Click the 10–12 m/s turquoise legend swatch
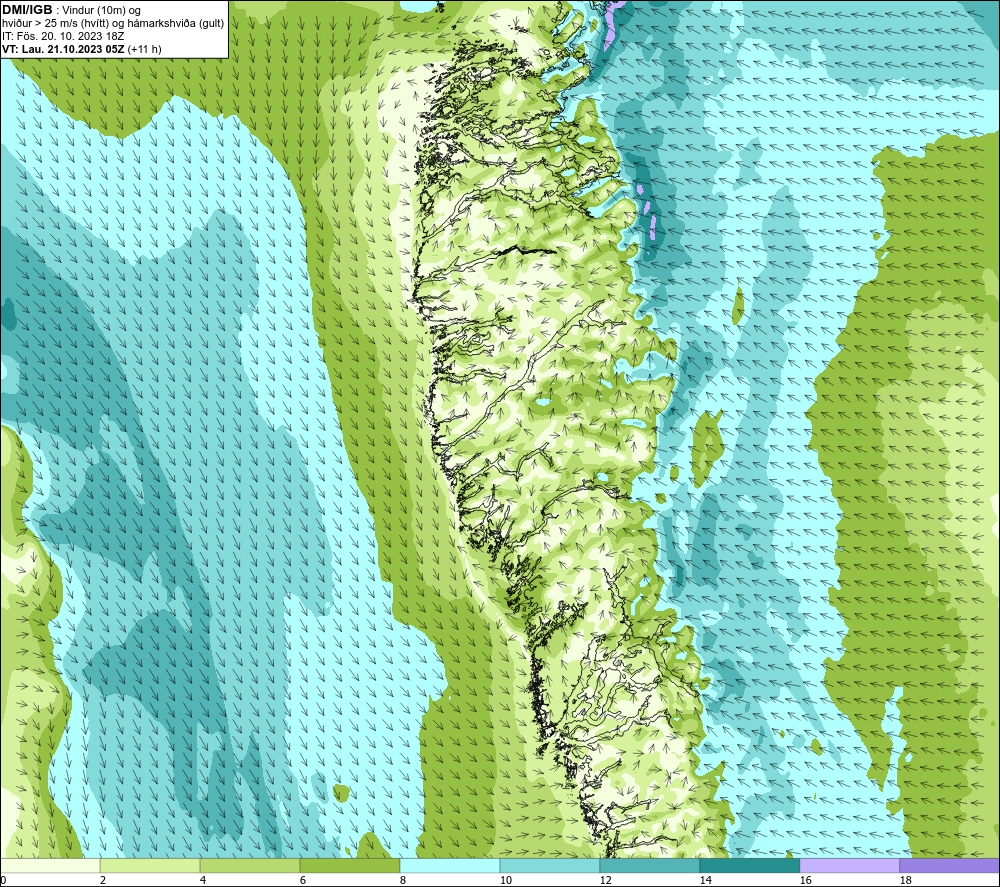 pos(550,865)
